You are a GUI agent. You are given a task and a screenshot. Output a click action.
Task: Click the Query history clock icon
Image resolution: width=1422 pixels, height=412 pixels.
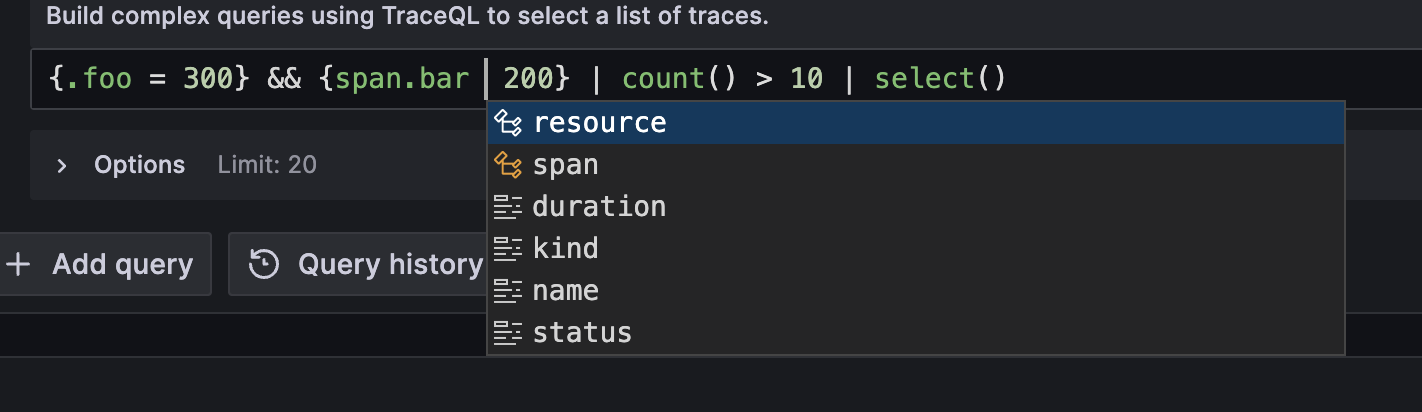[x=264, y=264]
